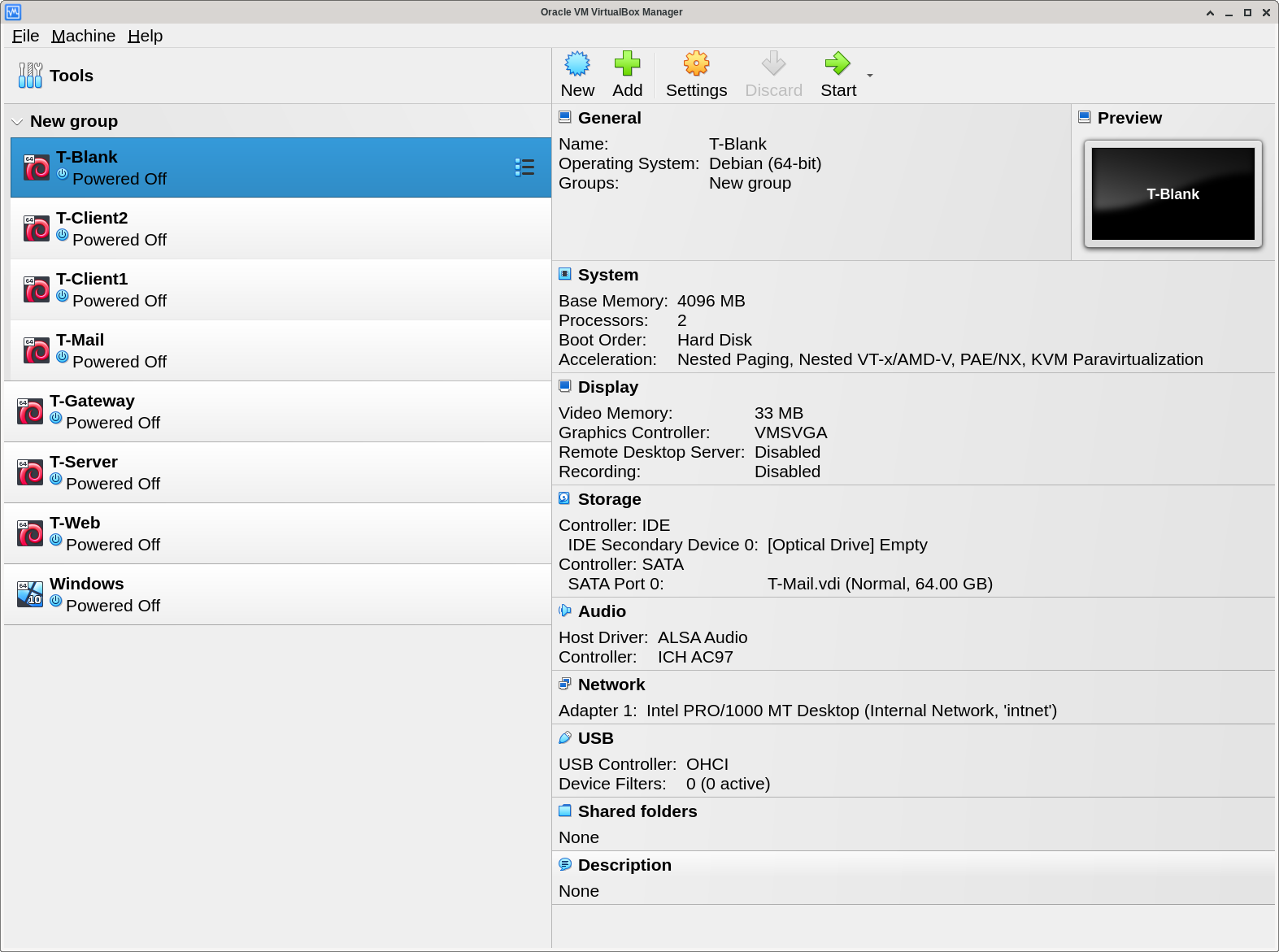Select the Tools entry label
The height and width of the screenshot is (952, 1279).
tap(72, 76)
